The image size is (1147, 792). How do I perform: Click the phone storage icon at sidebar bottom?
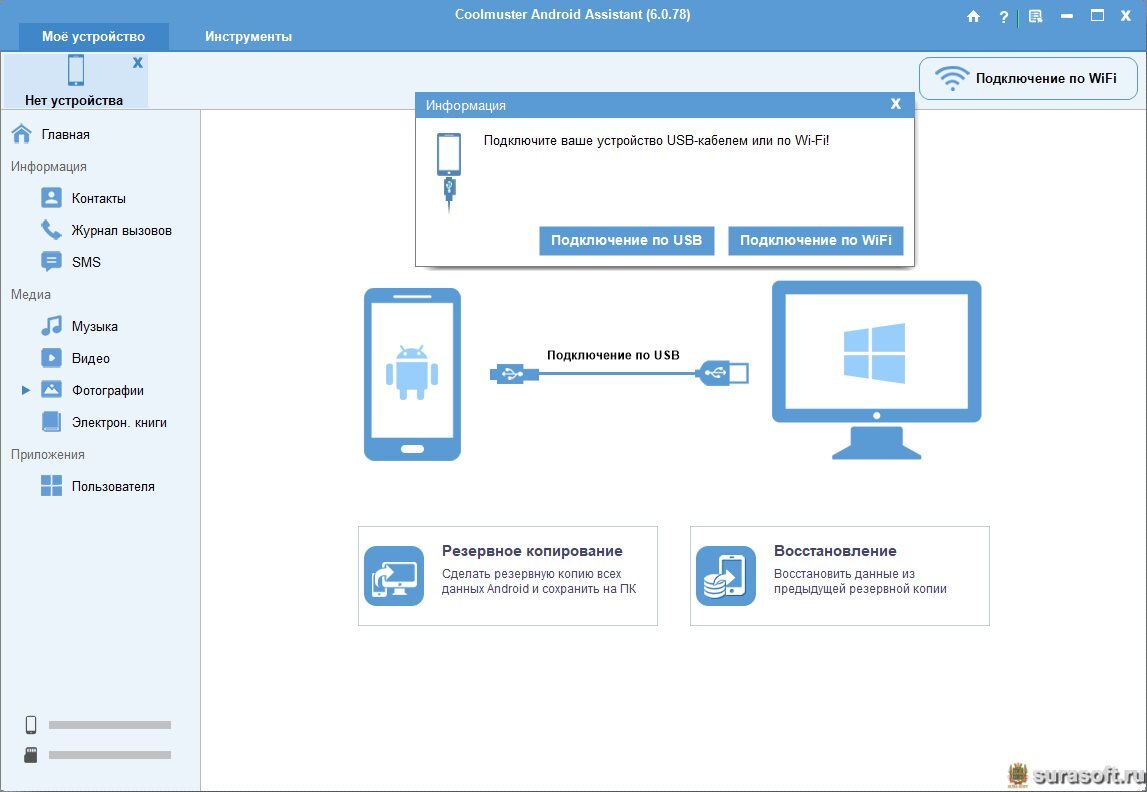(x=31, y=725)
